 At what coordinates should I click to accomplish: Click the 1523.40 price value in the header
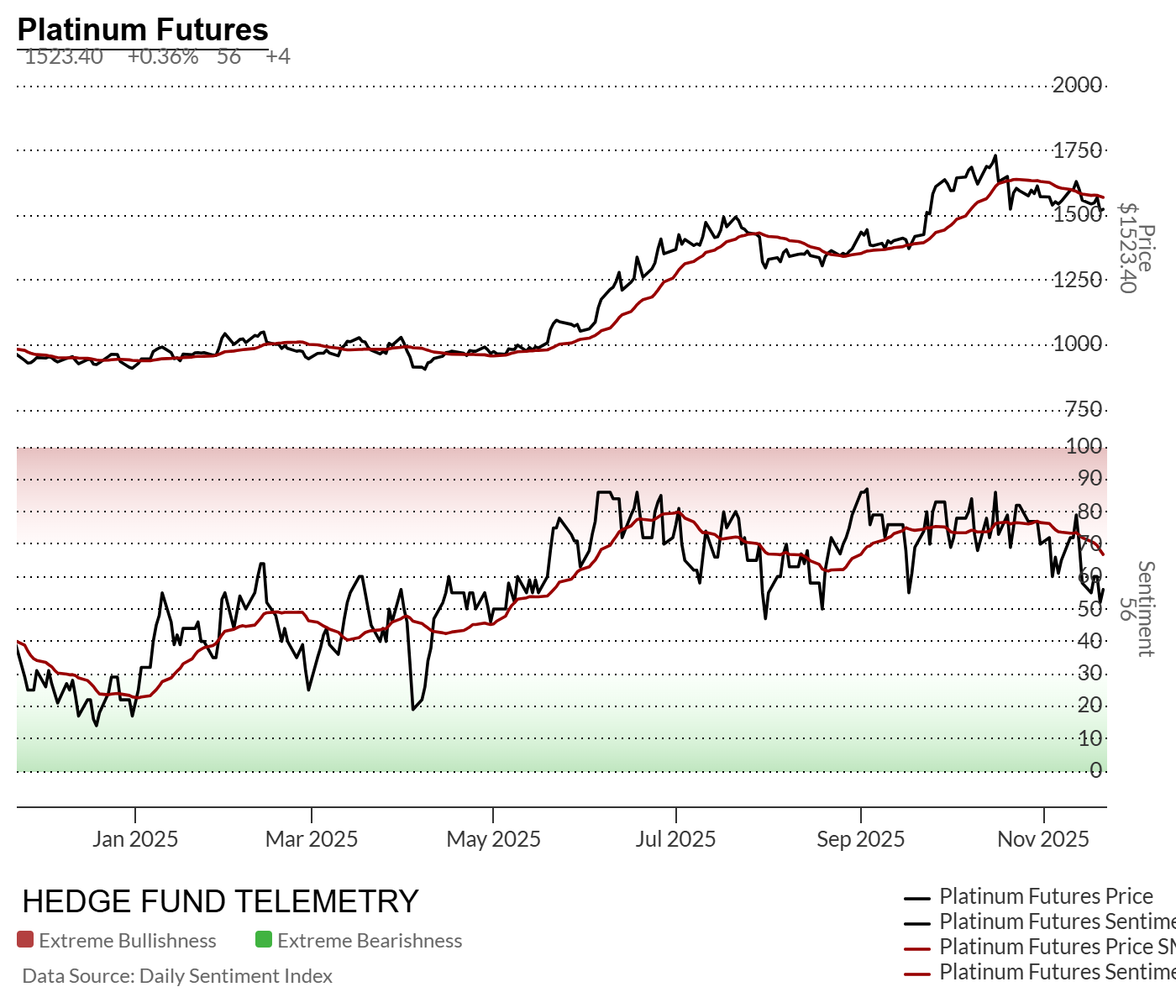click(64, 56)
